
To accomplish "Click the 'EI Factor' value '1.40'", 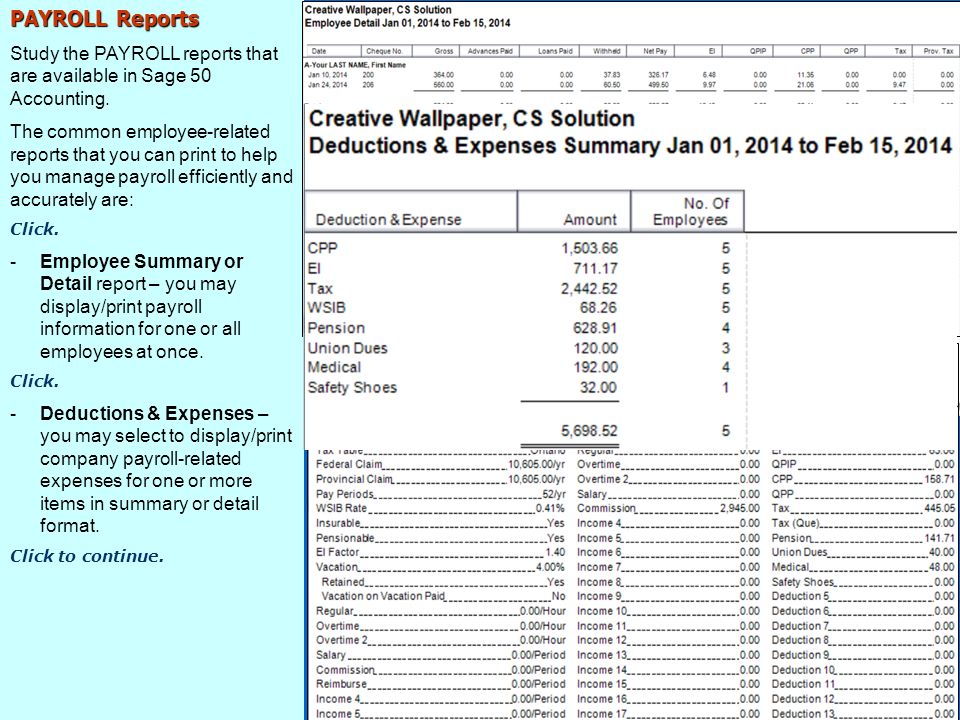I will (x=555, y=553).
